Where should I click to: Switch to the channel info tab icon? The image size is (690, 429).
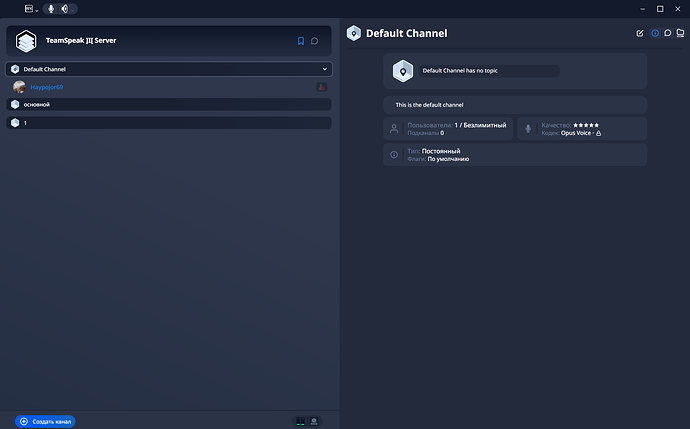point(655,33)
